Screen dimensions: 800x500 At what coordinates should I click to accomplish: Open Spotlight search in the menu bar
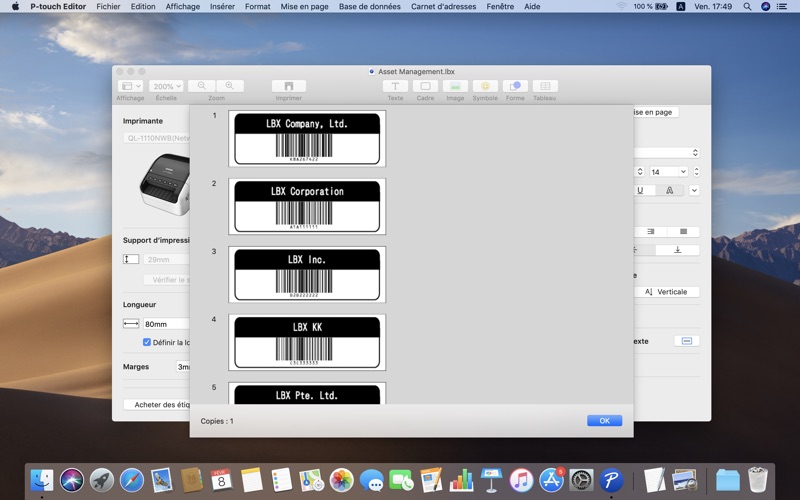pos(747,7)
